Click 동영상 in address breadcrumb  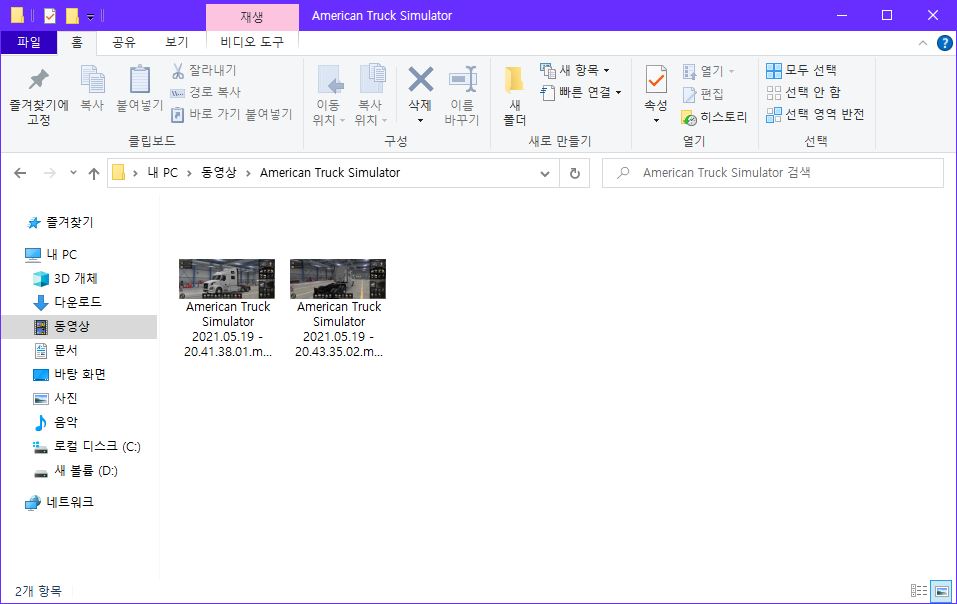point(218,173)
